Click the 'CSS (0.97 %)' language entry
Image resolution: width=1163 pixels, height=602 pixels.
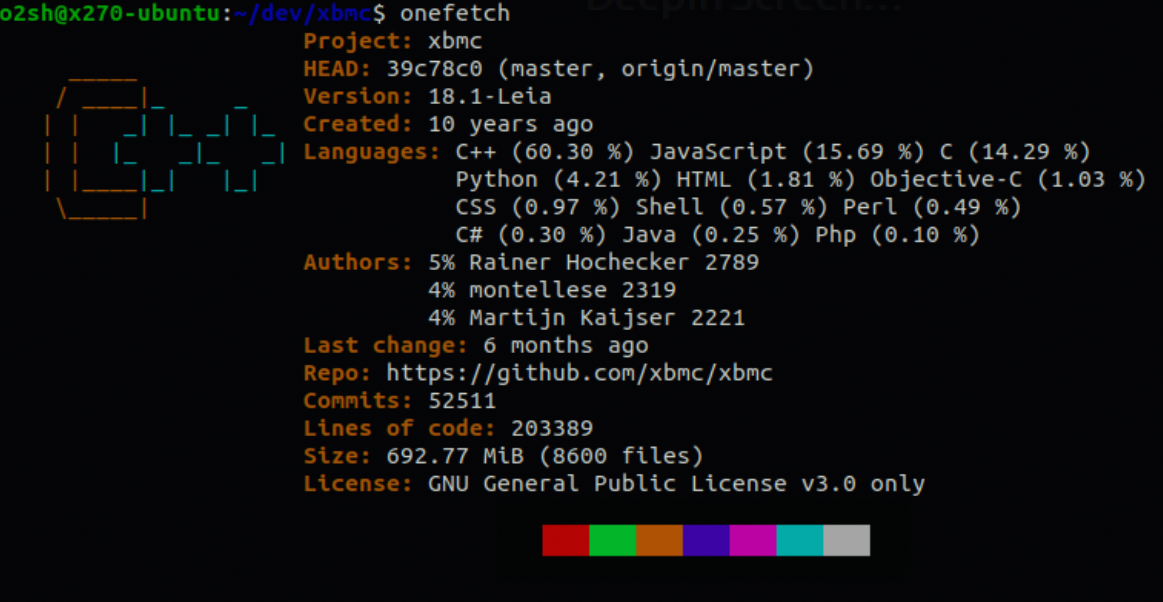pyautogui.click(x=538, y=208)
